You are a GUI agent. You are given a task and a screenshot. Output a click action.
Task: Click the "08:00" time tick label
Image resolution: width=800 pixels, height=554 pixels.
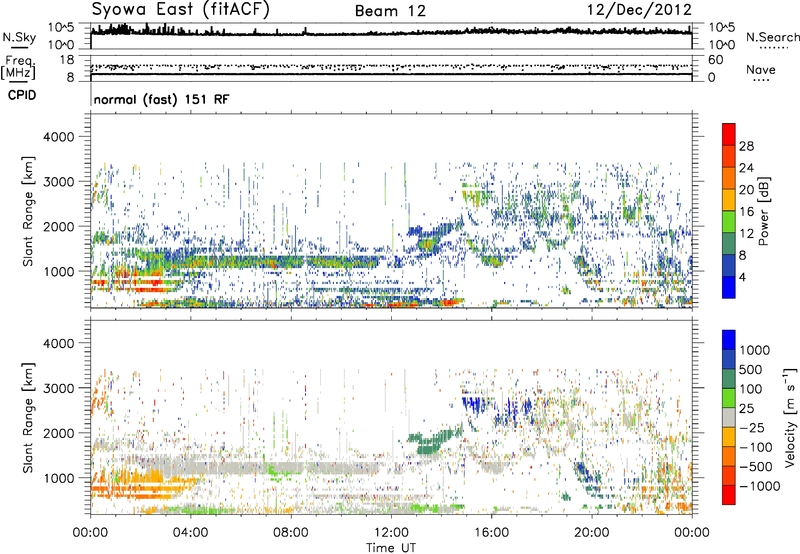(291, 533)
